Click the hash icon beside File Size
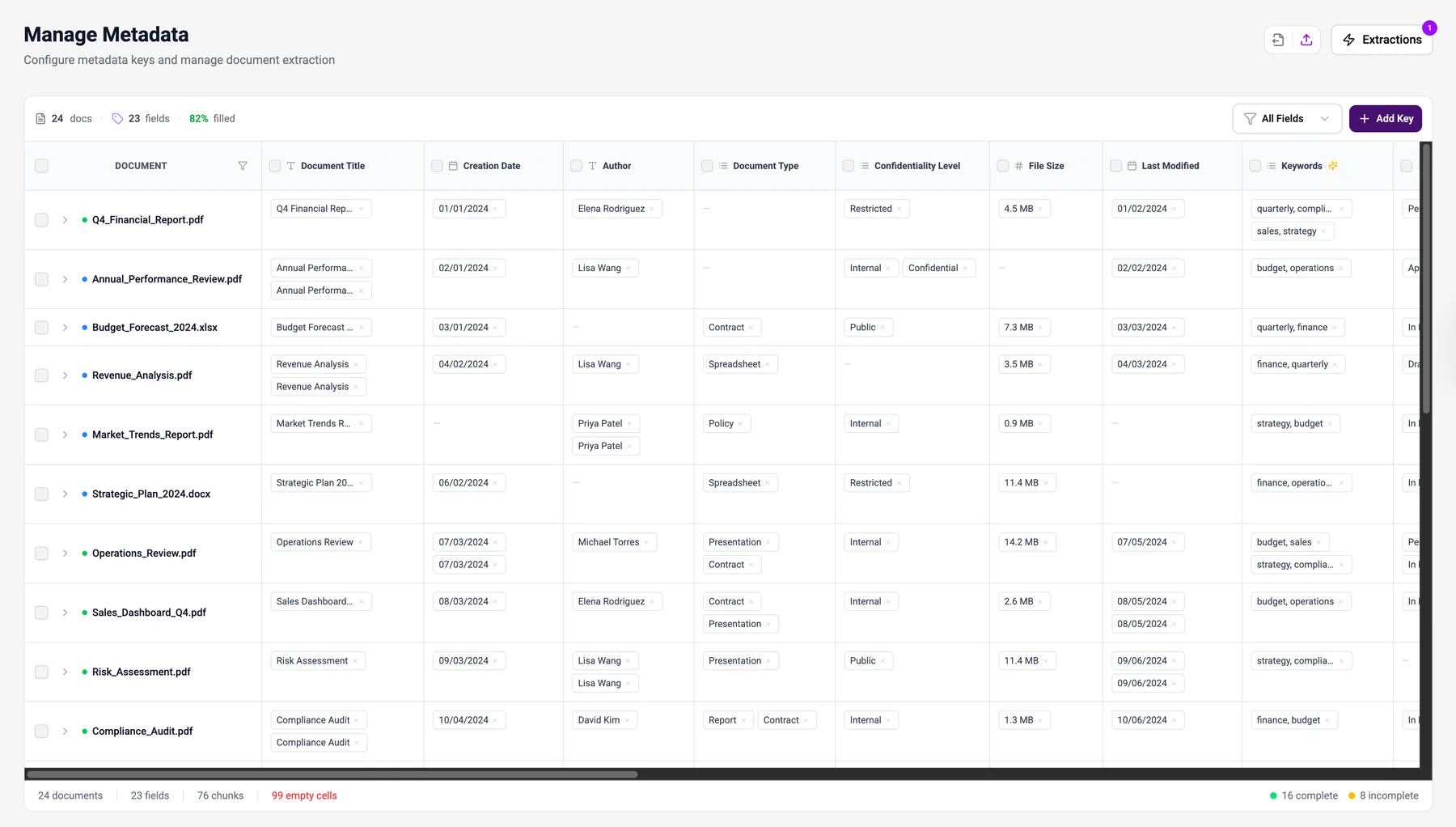The height and width of the screenshot is (827, 1456). pyautogui.click(x=1018, y=166)
